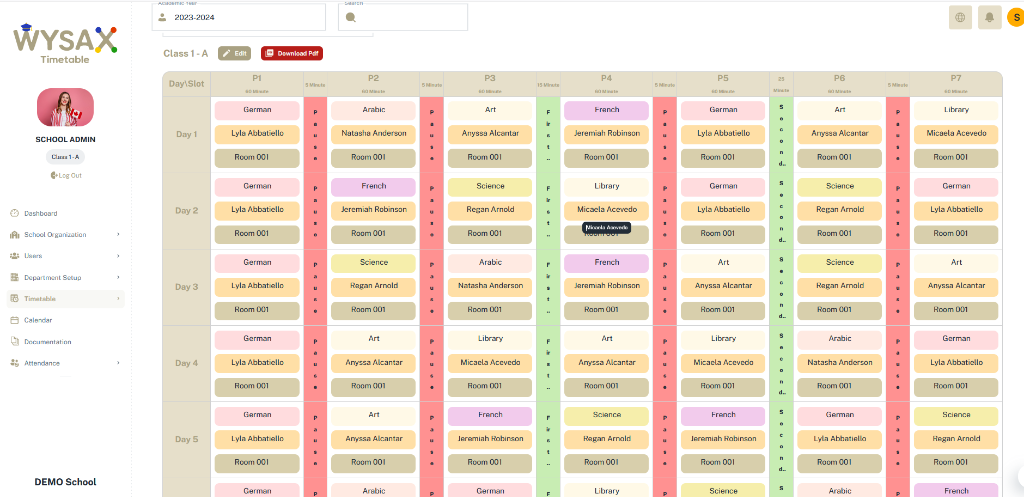This screenshot has height=497, width=1024.
Task: Click in the Search input field
Action: point(403,17)
